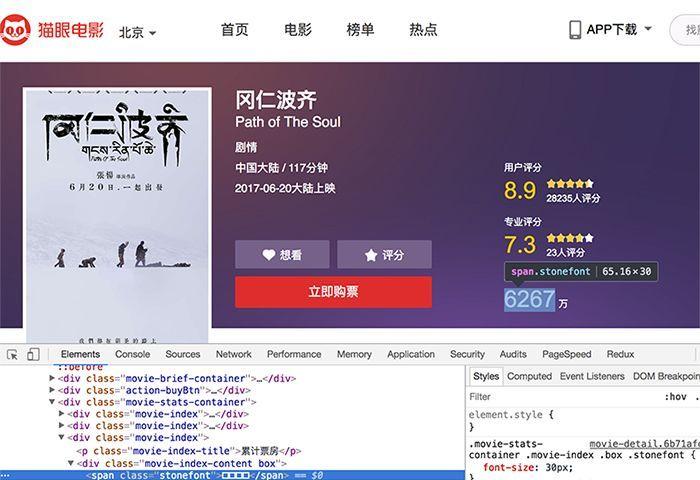Screen dimensions: 700x480
Task: Switch to the Memory tab
Action: 354,354
